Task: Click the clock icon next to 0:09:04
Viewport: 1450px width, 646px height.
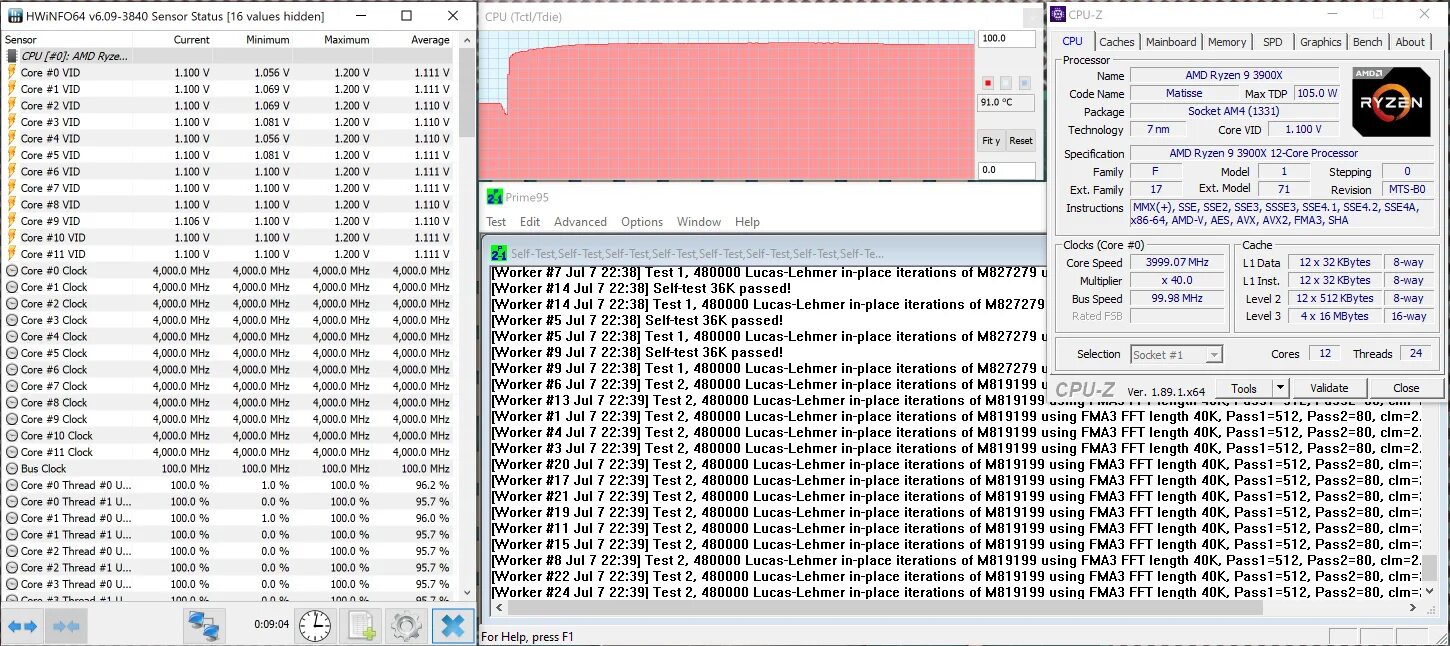Action: [x=314, y=627]
